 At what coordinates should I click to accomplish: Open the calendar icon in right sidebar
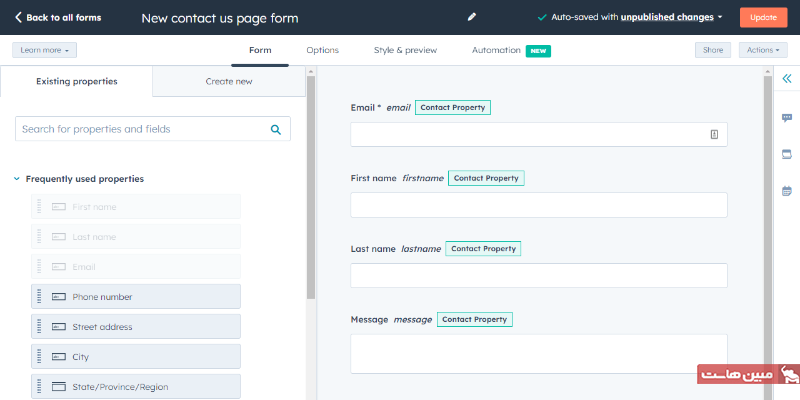tap(787, 191)
